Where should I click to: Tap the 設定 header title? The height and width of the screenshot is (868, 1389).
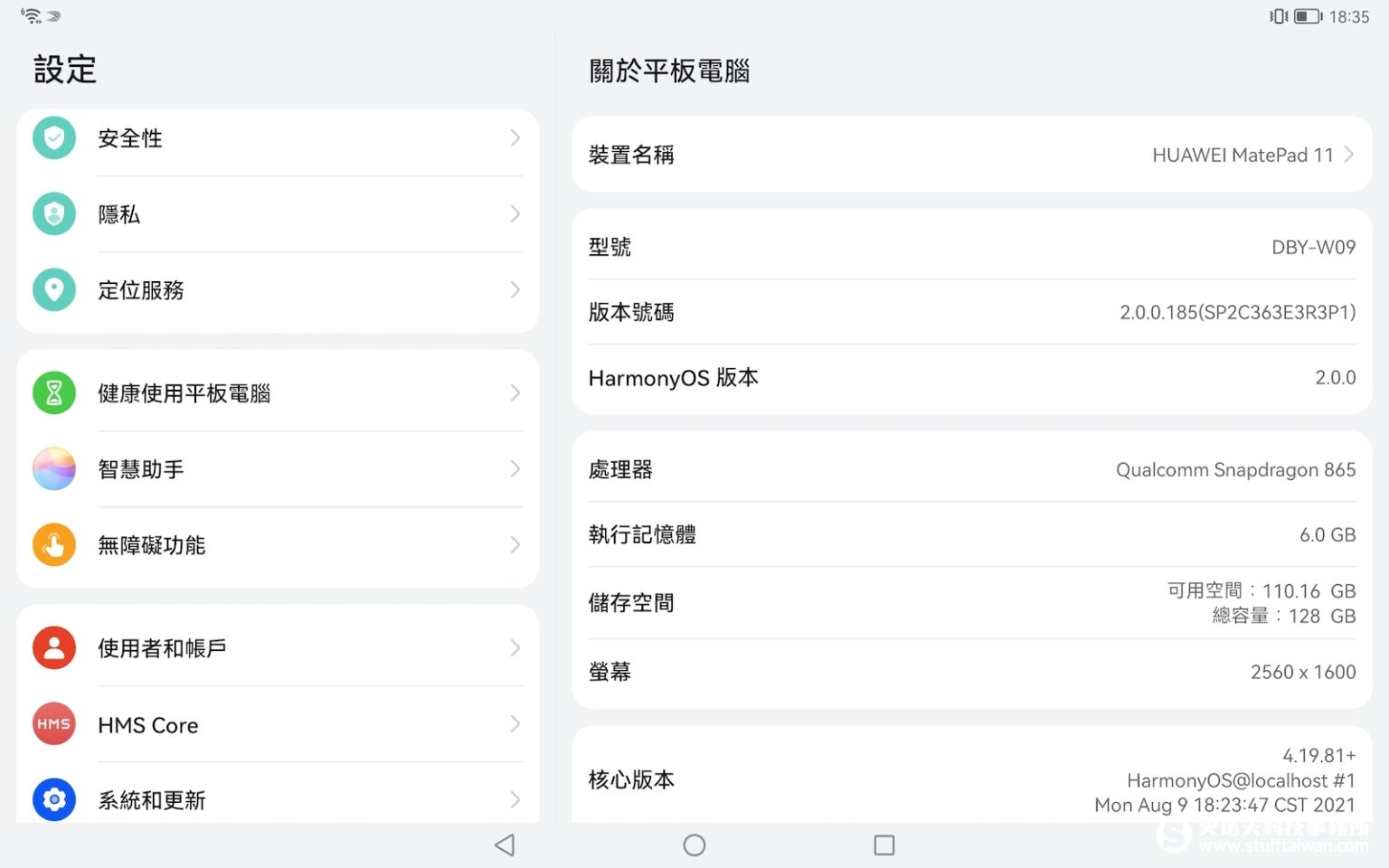coord(65,70)
